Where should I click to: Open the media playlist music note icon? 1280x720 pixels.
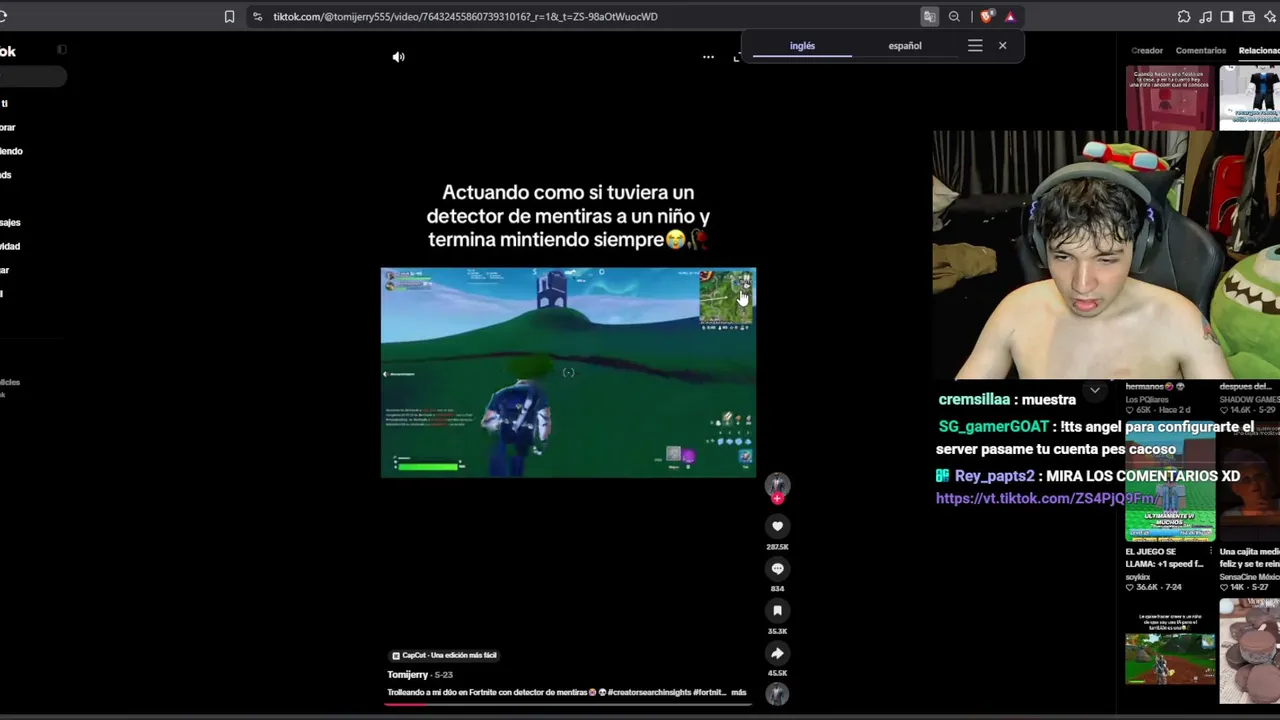pyautogui.click(x=1205, y=16)
